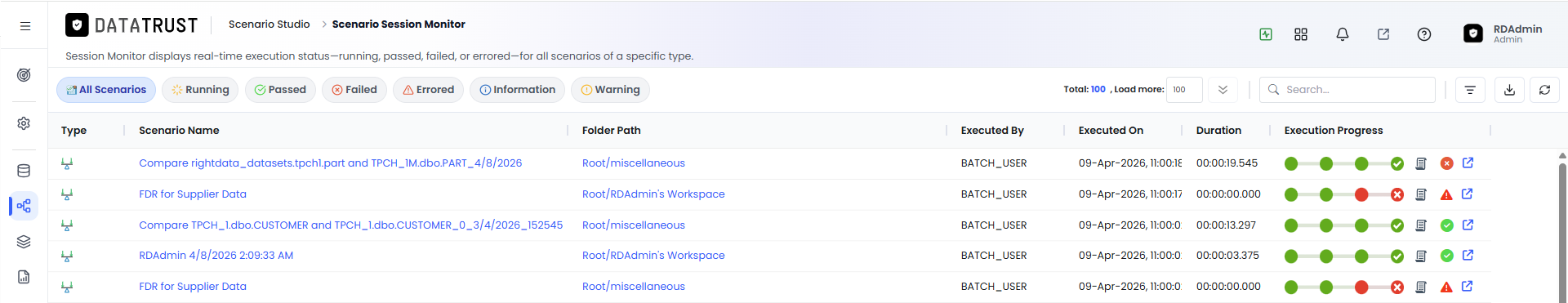
Task: Select the Errored filter tab
Action: point(428,90)
